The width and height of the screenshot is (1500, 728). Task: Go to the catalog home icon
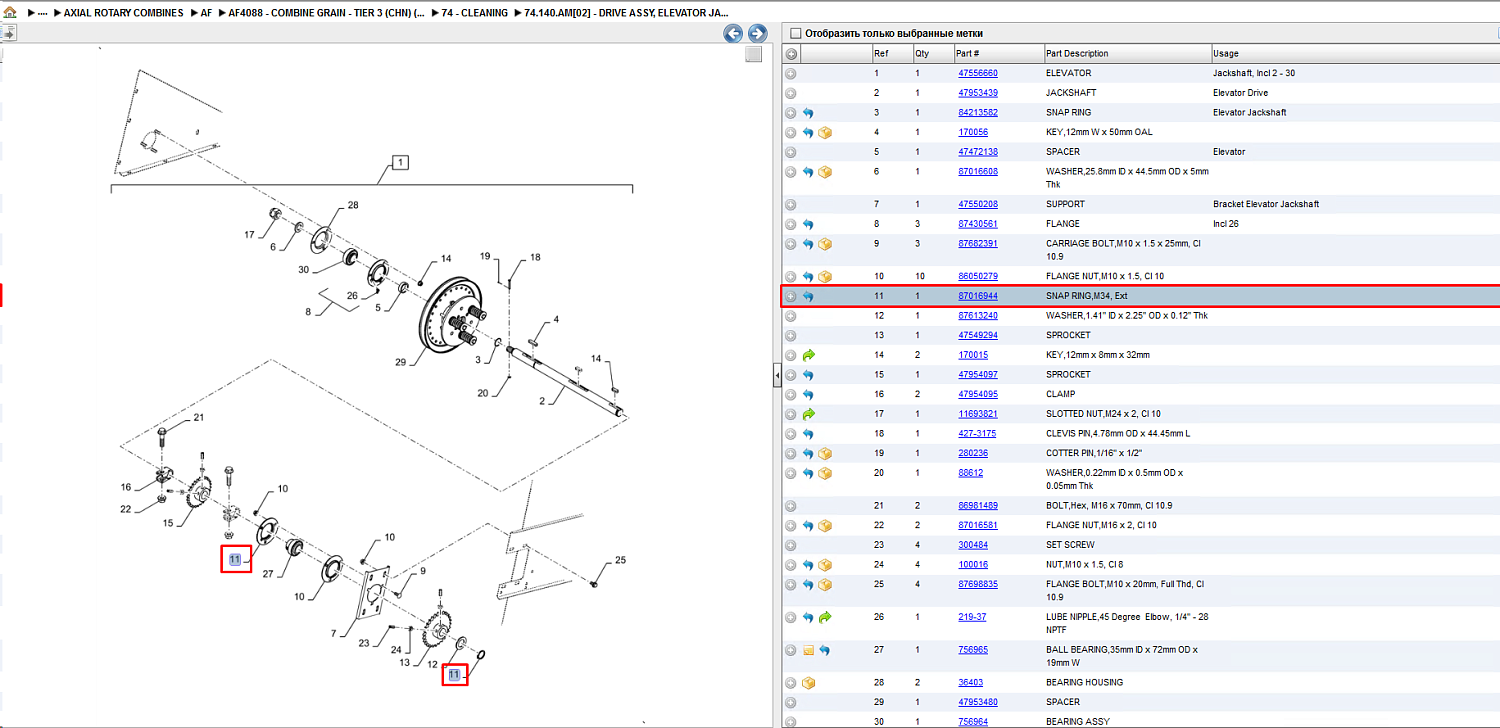pyautogui.click(x=9, y=12)
